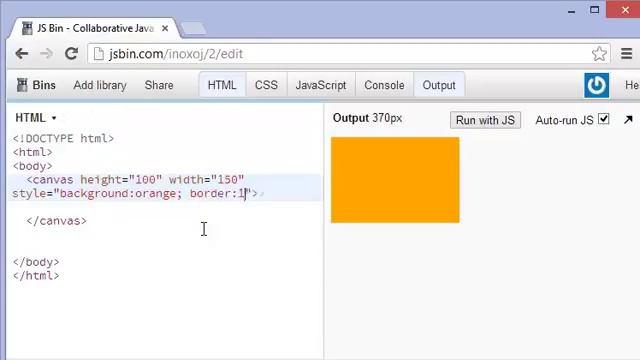Open the Add library menu
Viewport: 640px width, 360px height.
point(100,85)
